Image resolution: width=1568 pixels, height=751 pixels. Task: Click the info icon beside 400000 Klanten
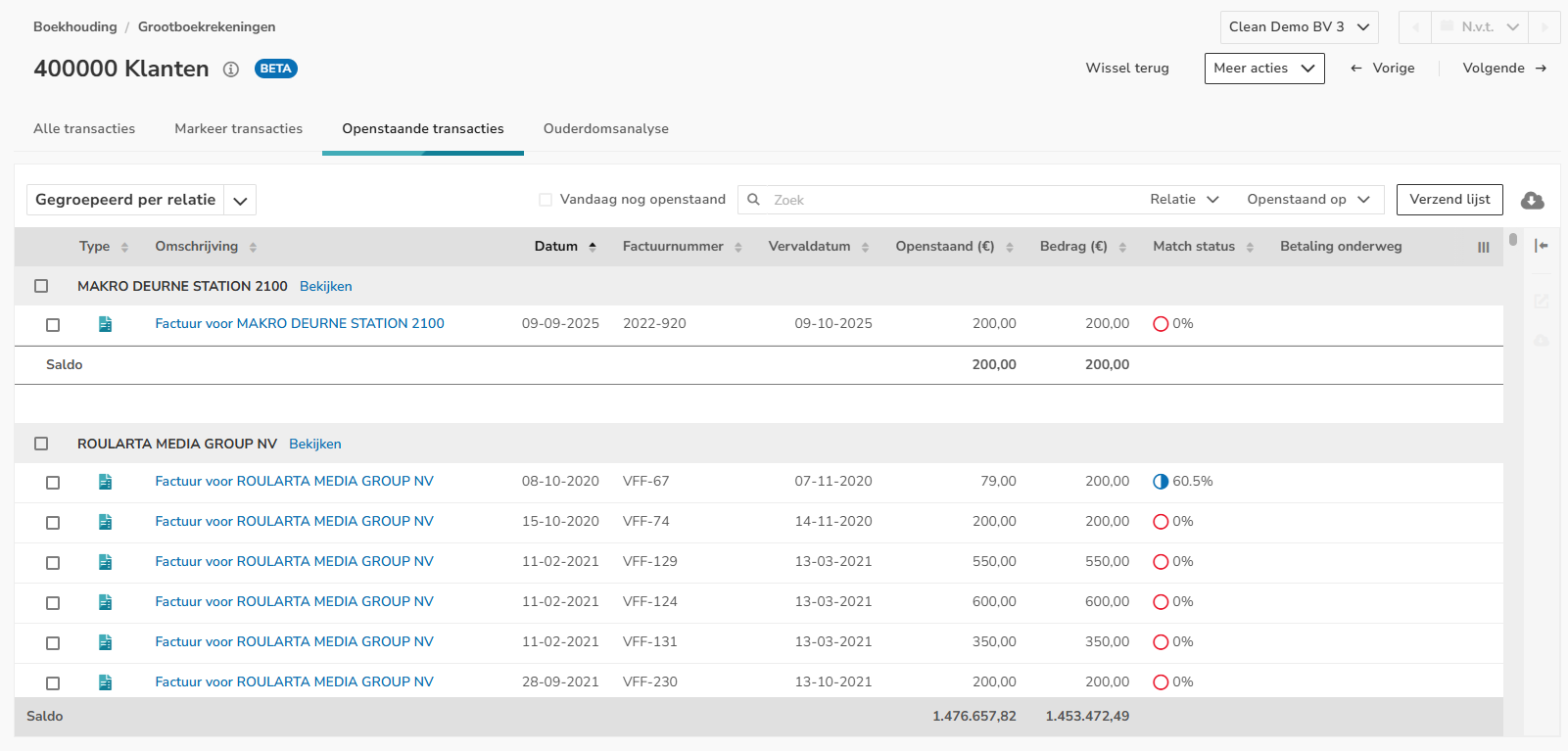(x=231, y=70)
